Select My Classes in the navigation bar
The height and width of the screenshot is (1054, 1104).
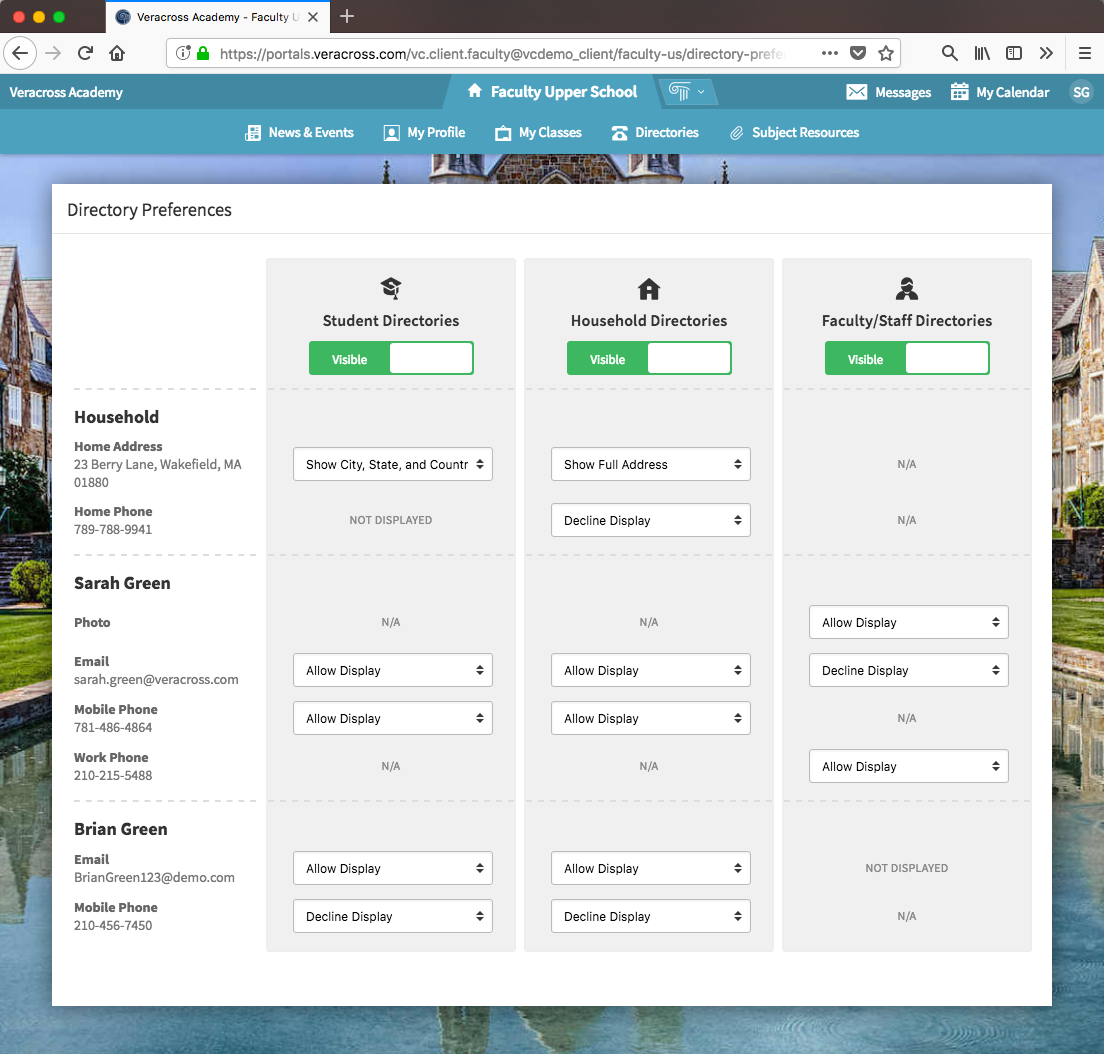coord(538,132)
